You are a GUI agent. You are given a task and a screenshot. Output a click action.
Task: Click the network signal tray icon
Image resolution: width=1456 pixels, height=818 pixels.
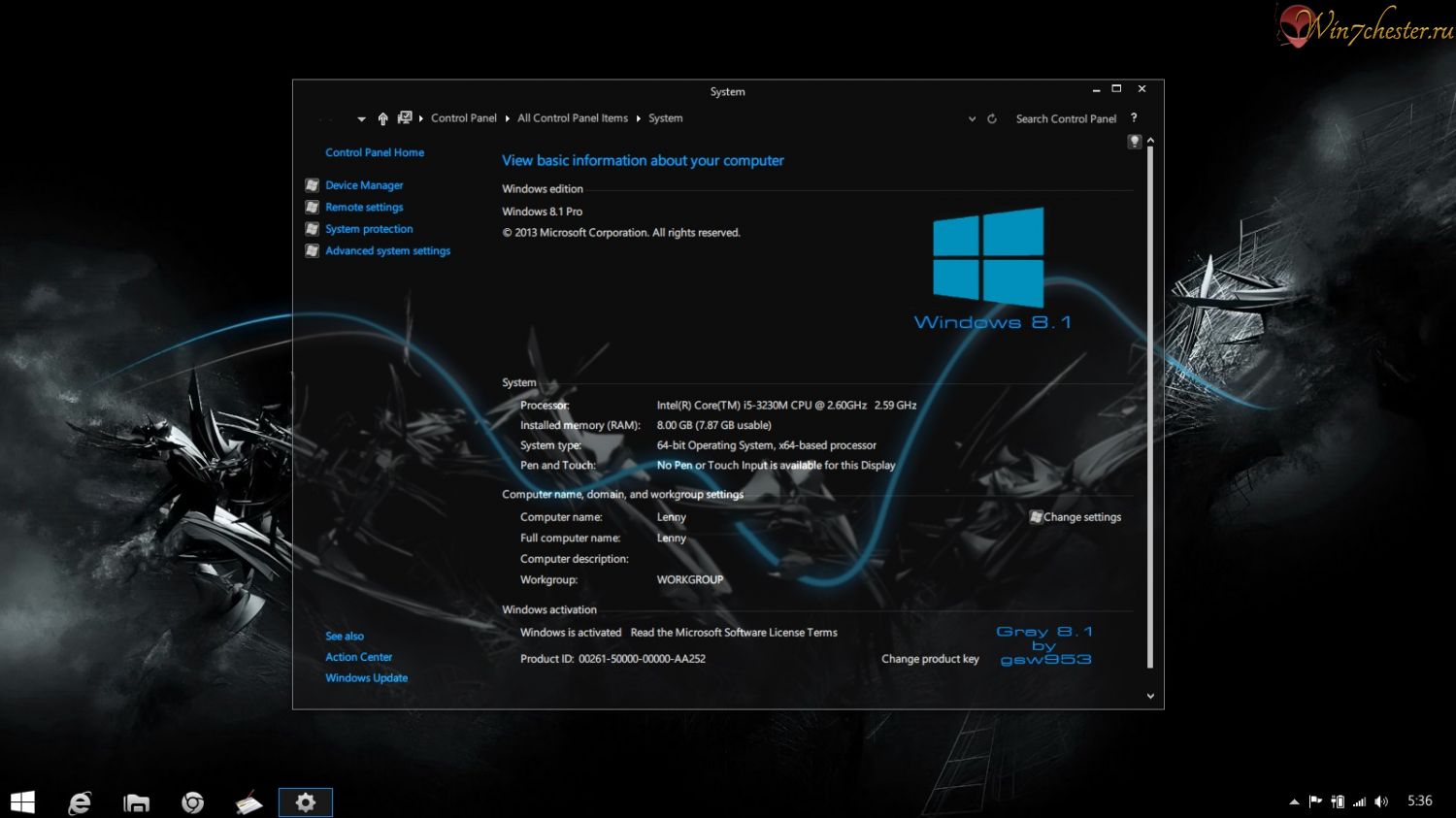coord(1360,802)
